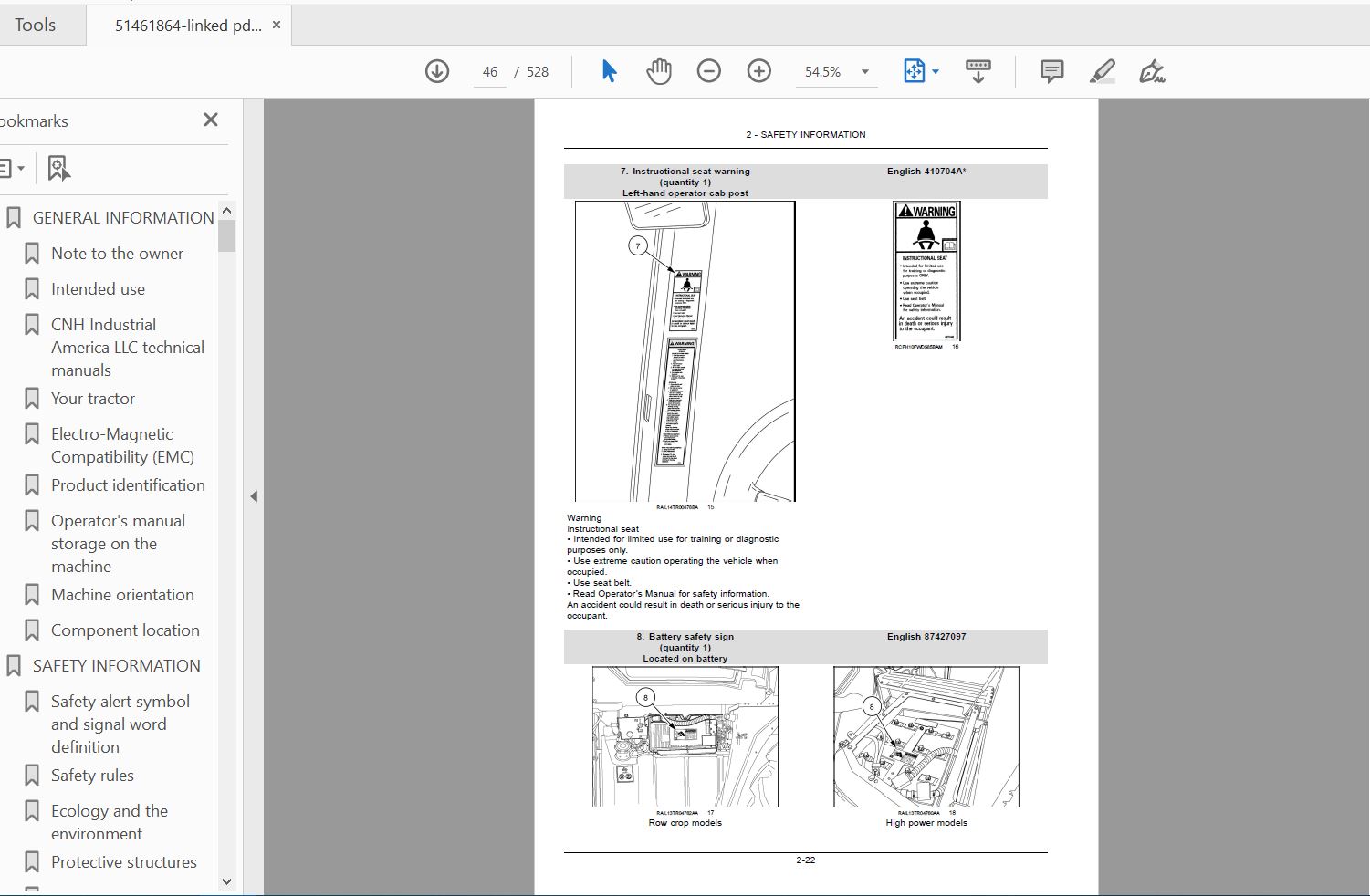
Task: Collapse the navigation pane with left arrow
Action: [254, 496]
